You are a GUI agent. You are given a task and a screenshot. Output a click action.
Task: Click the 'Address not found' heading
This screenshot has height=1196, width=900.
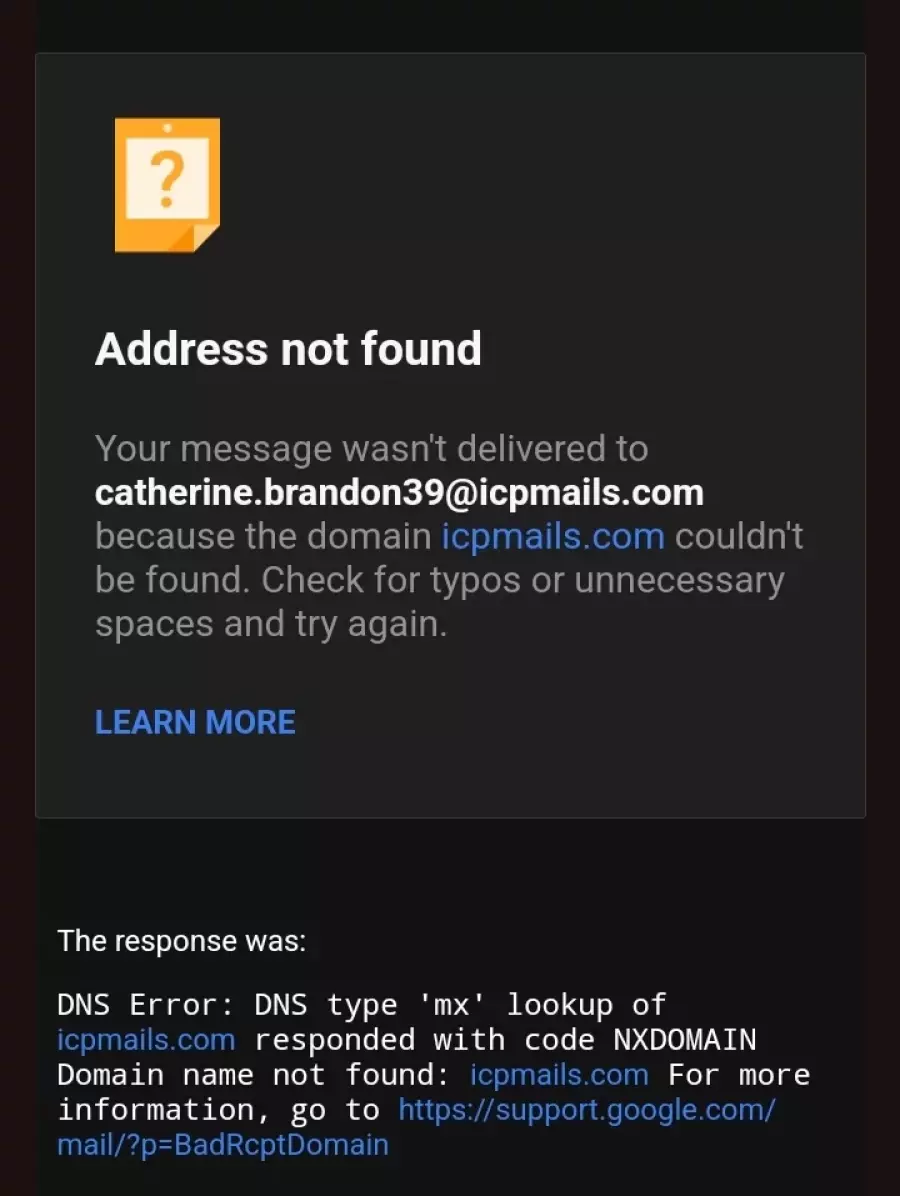(288, 349)
